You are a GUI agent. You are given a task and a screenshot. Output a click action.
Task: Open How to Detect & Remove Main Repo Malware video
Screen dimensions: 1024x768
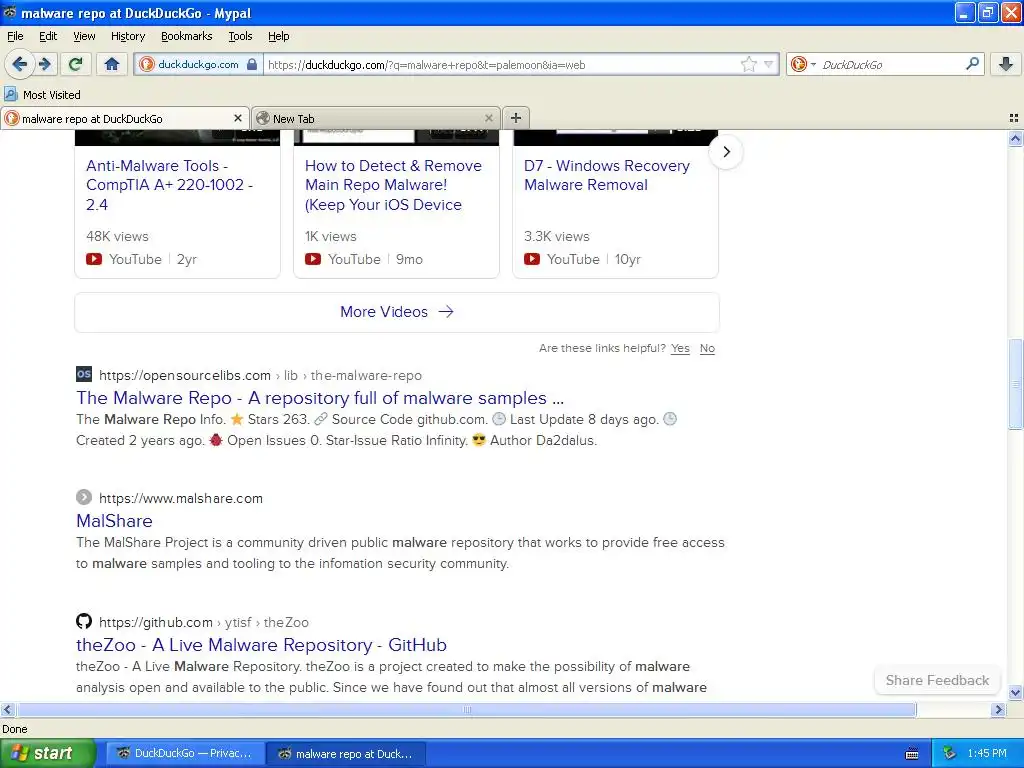pyautogui.click(x=393, y=185)
